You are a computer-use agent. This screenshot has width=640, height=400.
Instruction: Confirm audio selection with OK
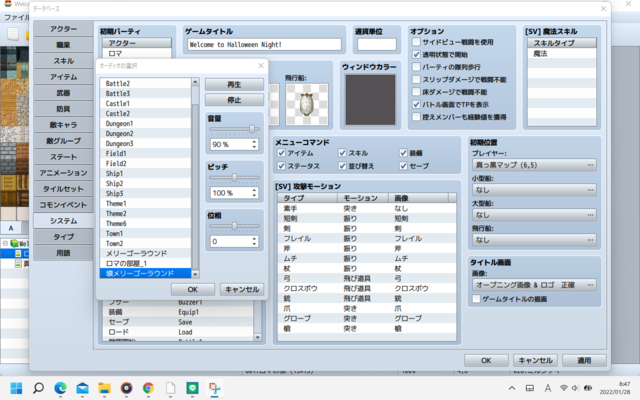193,289
